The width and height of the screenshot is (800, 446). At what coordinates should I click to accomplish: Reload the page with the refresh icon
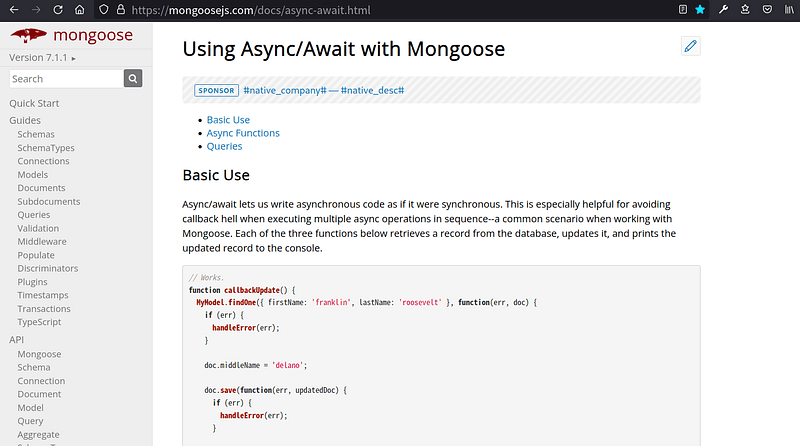(58, 10)
